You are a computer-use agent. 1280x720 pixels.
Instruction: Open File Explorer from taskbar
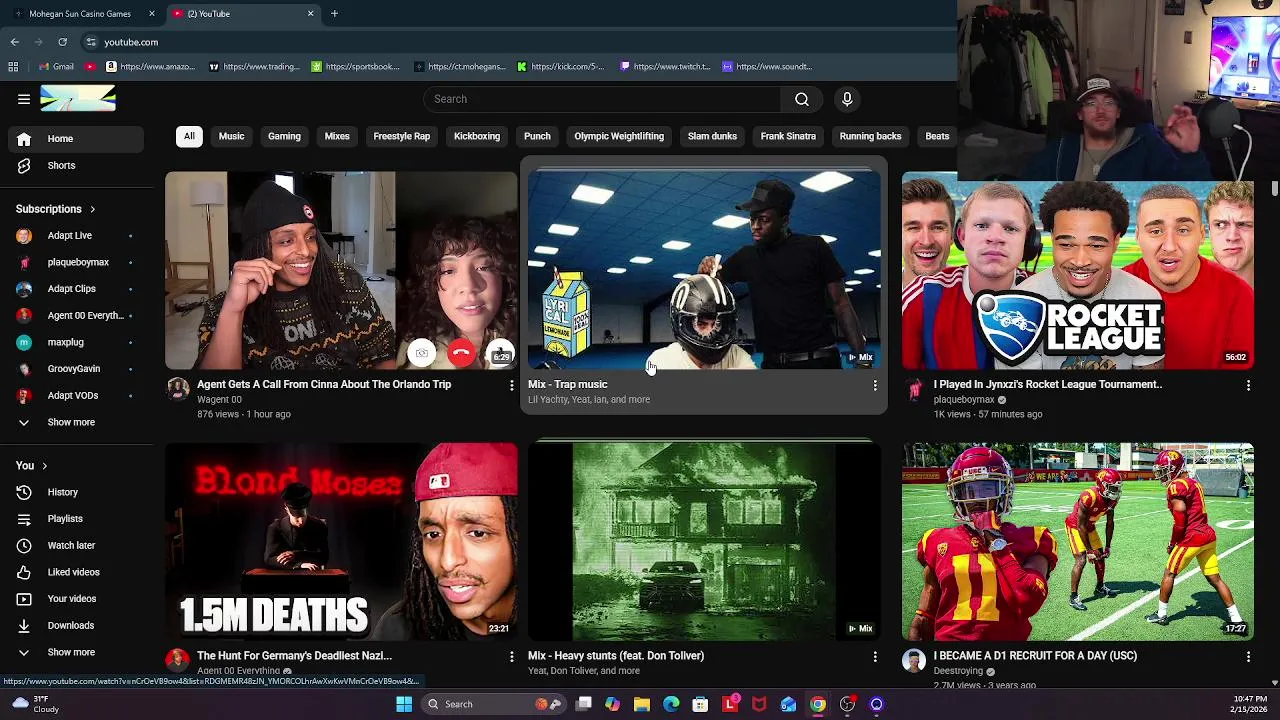tap(642, 704)
